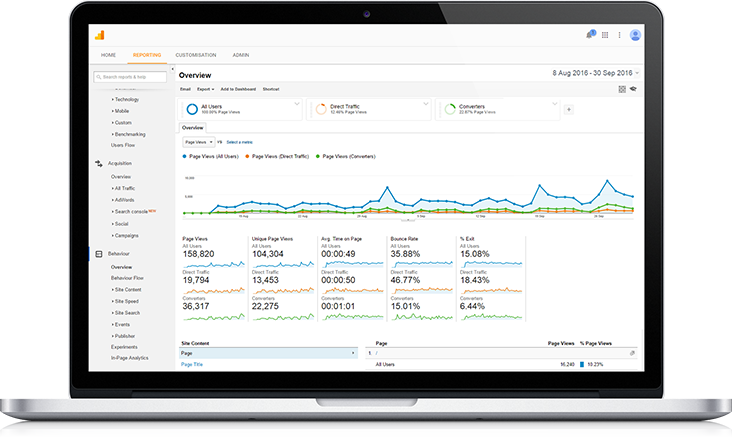Expand the Site Search menu item
The width and height of the screenshot is (732, 437).
[126, 313]
